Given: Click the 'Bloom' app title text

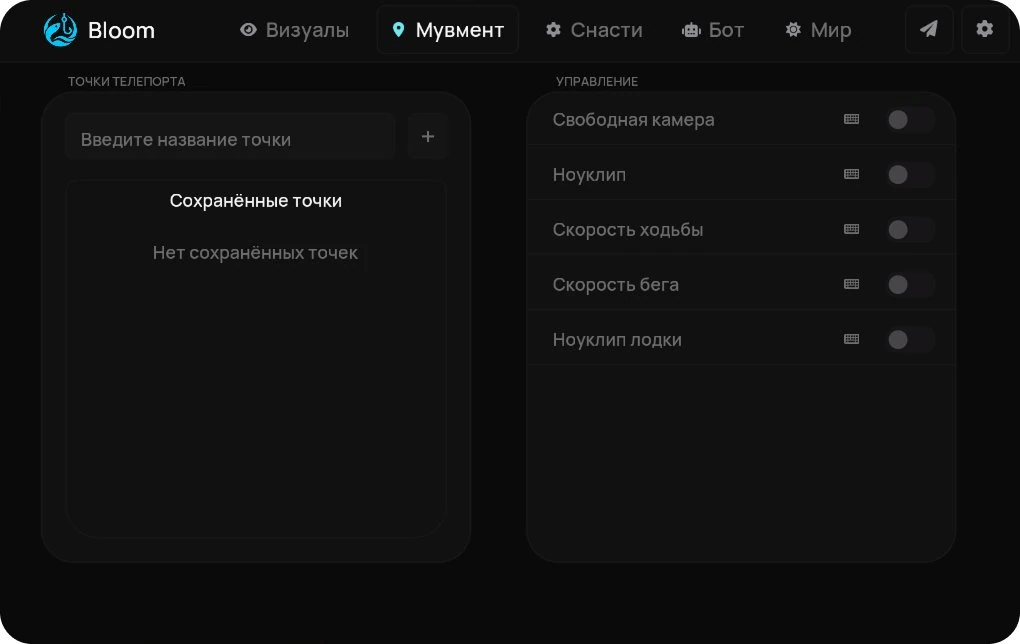Looking at the screenshot, I should tap(121, 31).
